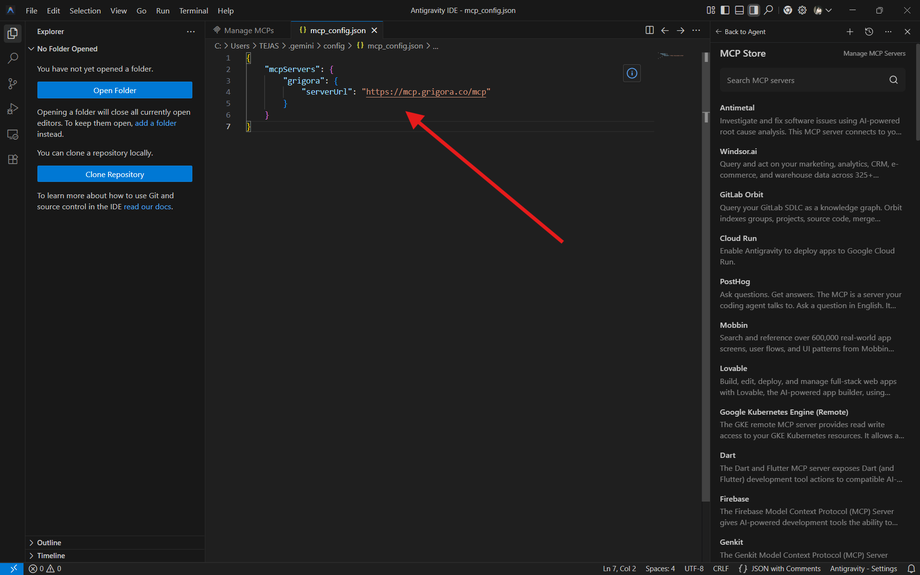Open remote window indicator in status bar
This screenshot has width=920, height=575.
pyautogui.click(x=12, y=569)
